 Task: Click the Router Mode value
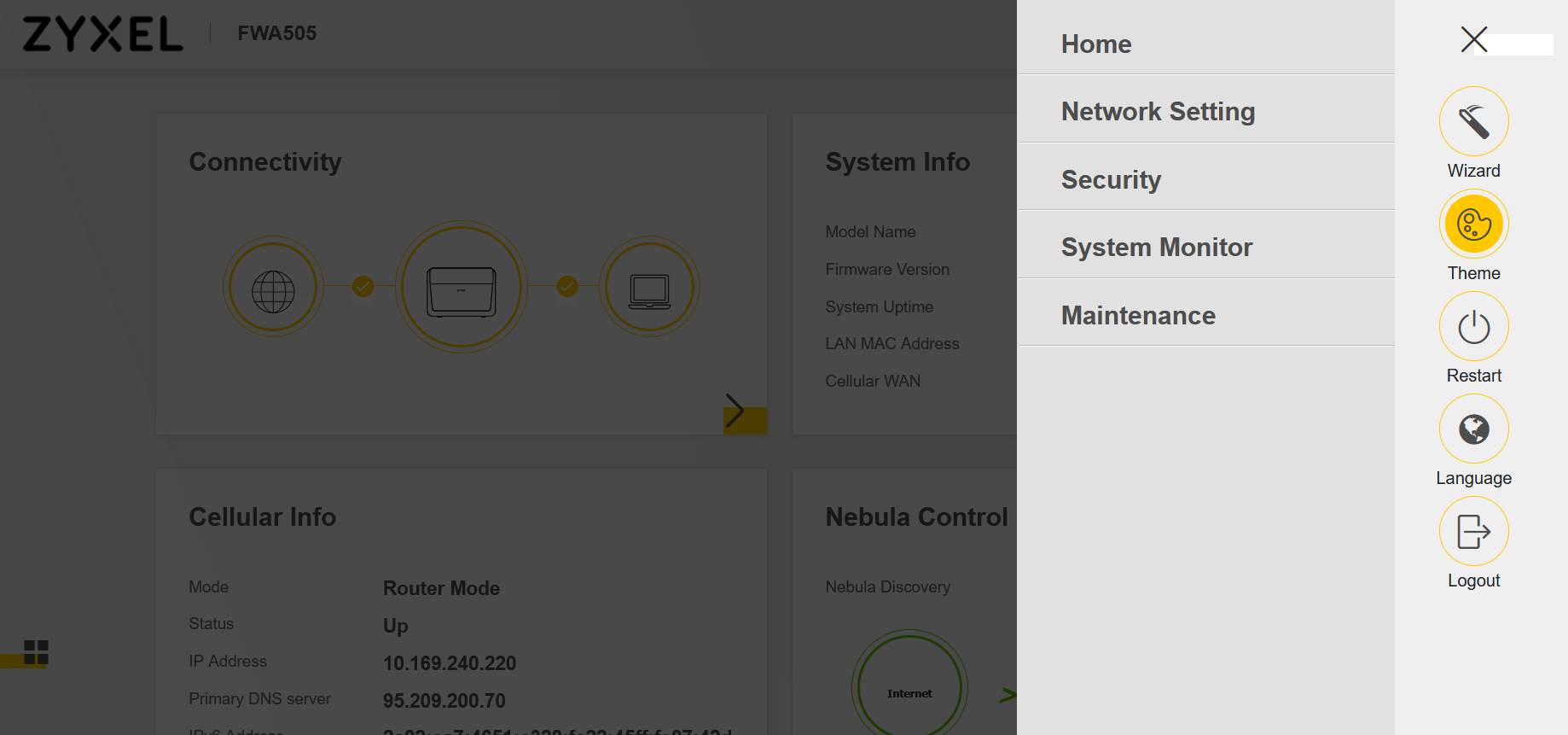441,588
